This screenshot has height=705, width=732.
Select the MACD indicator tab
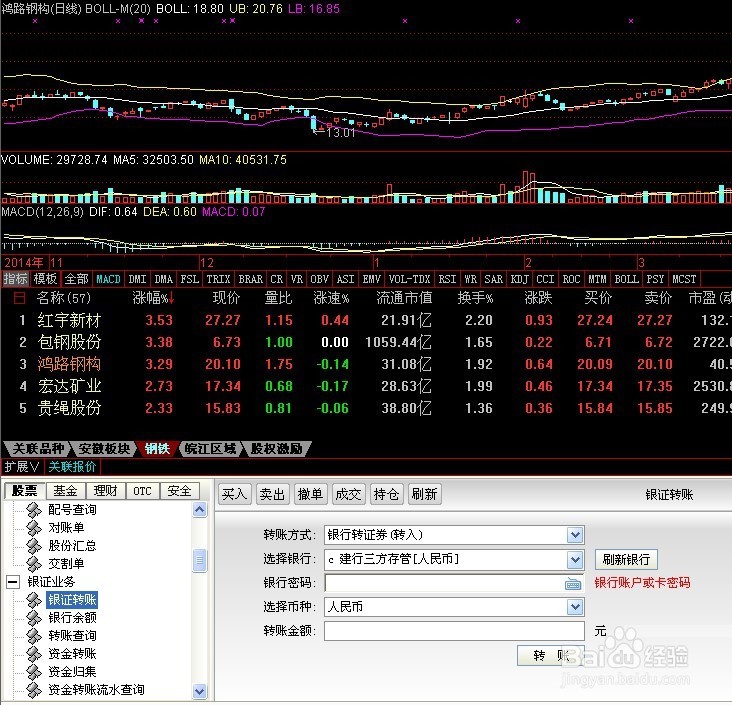pyautogui.click(x=108, y=279)
